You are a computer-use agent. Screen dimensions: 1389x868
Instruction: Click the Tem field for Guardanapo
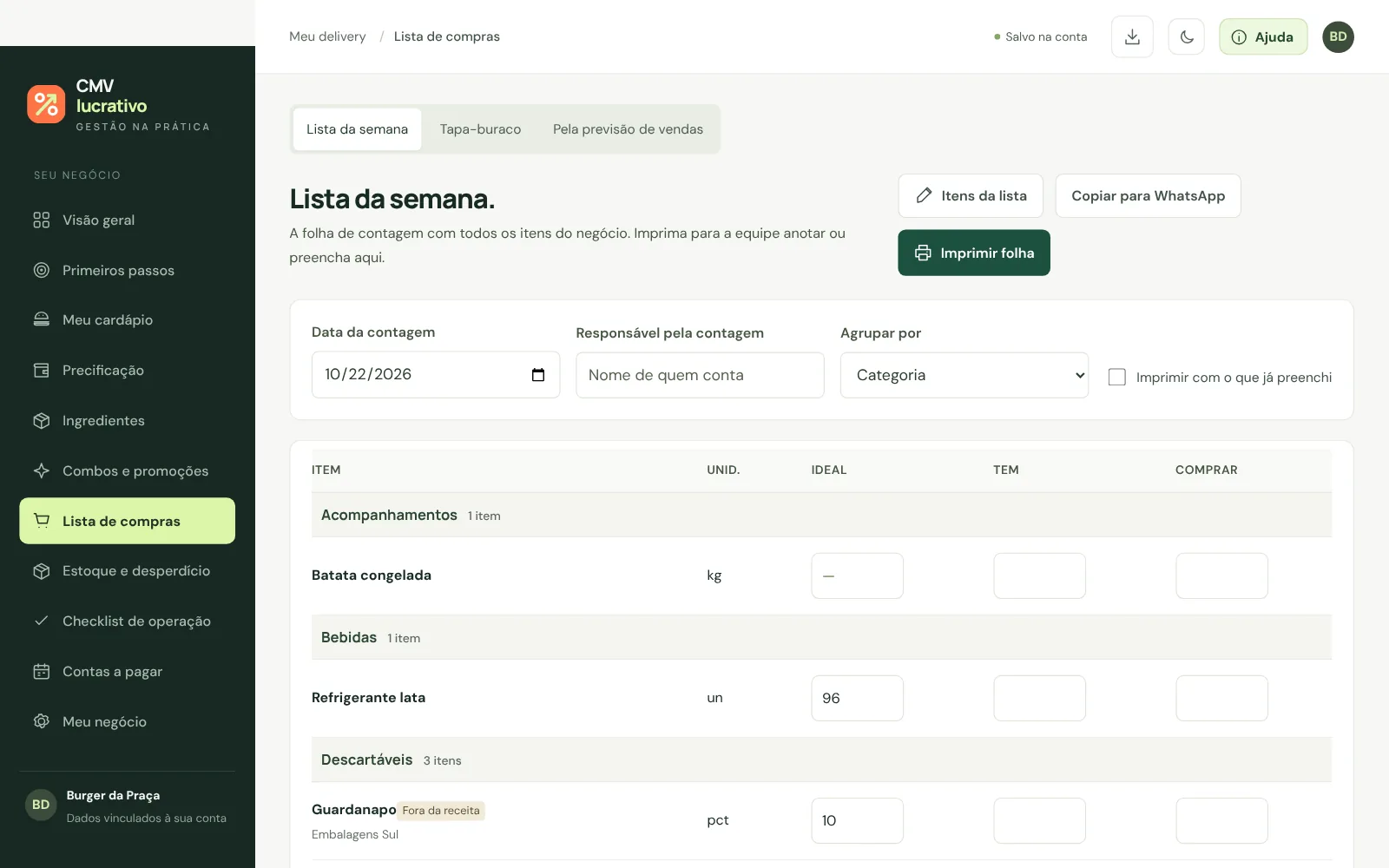1039,820
